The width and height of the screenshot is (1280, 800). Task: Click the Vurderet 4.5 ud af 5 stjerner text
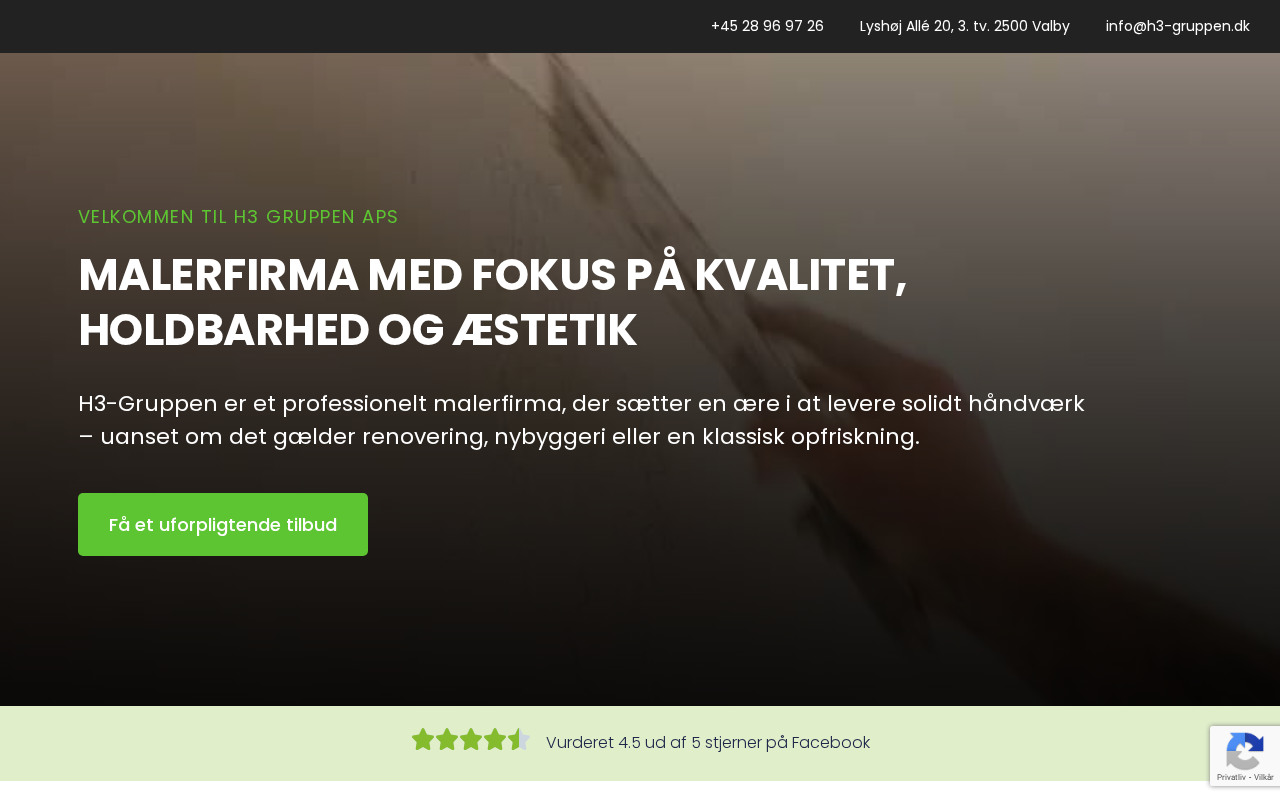[x=708, y=743]
